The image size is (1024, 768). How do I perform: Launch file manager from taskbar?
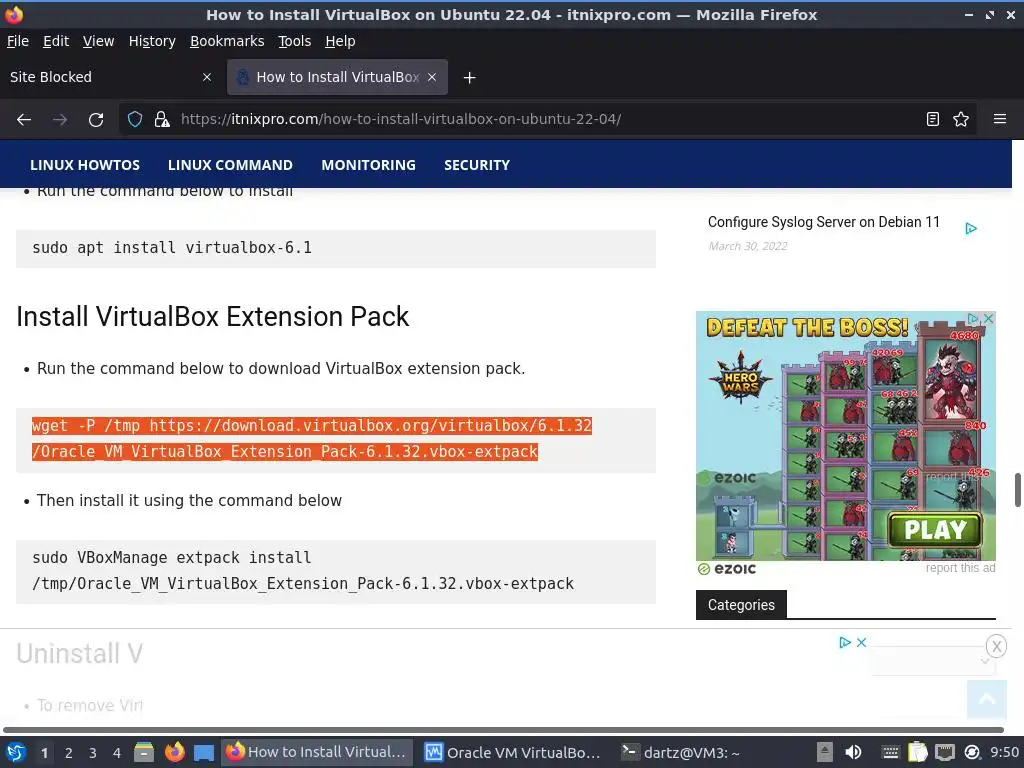tap(144, 753)
